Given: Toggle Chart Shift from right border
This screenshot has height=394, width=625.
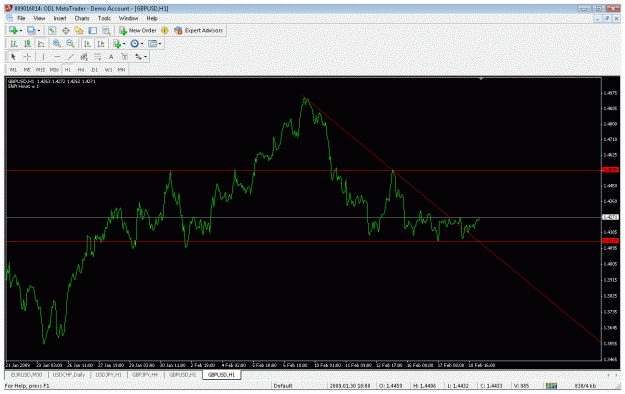Looking at the screenshot, I should point(101,44).
